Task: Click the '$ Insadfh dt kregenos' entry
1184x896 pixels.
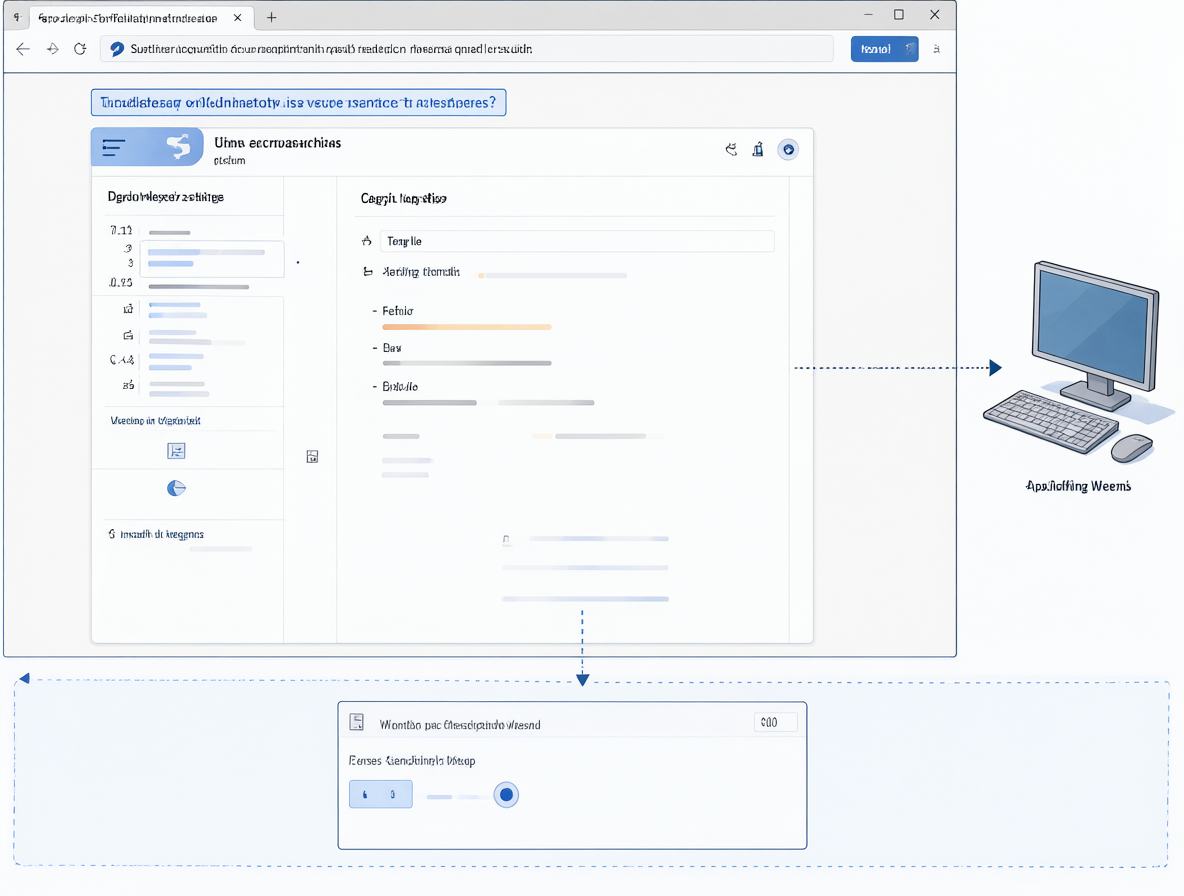Action: click(156, 534)
